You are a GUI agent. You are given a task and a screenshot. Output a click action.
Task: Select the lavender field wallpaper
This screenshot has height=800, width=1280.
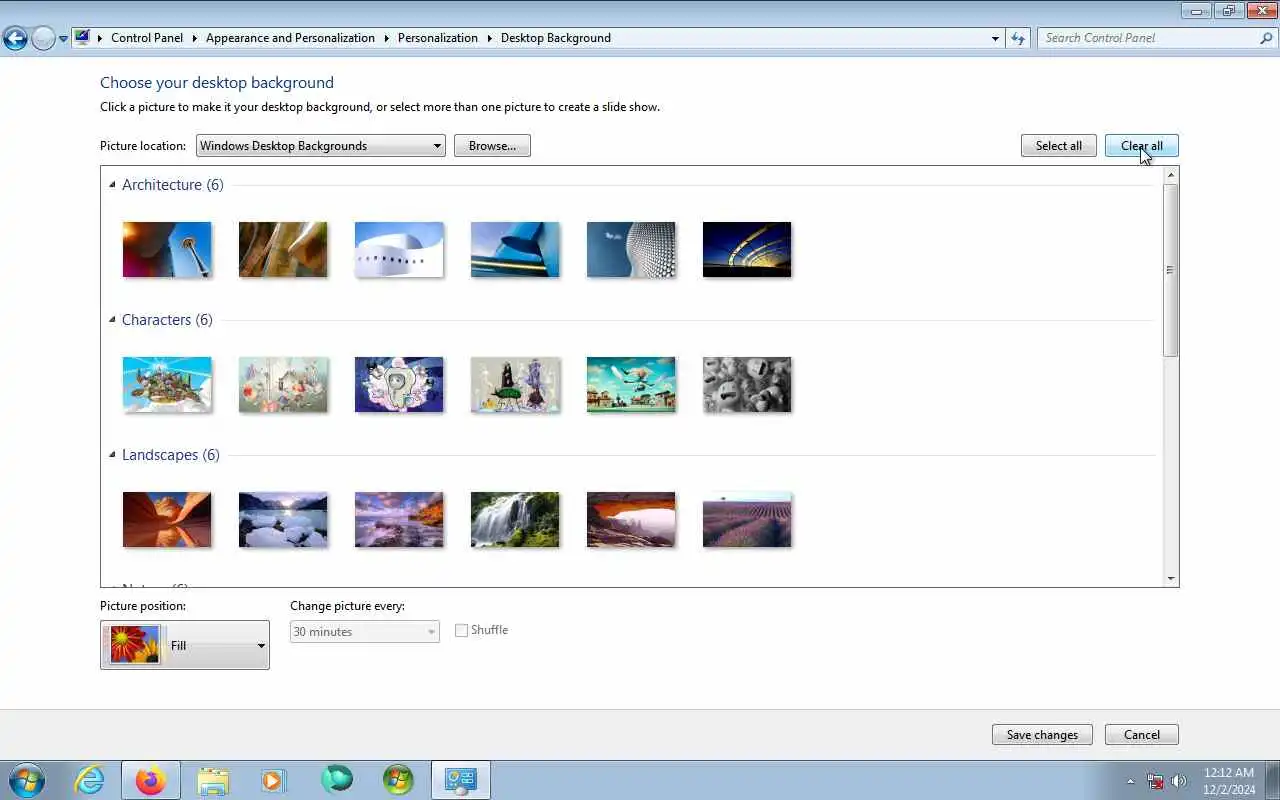(747, 520)
